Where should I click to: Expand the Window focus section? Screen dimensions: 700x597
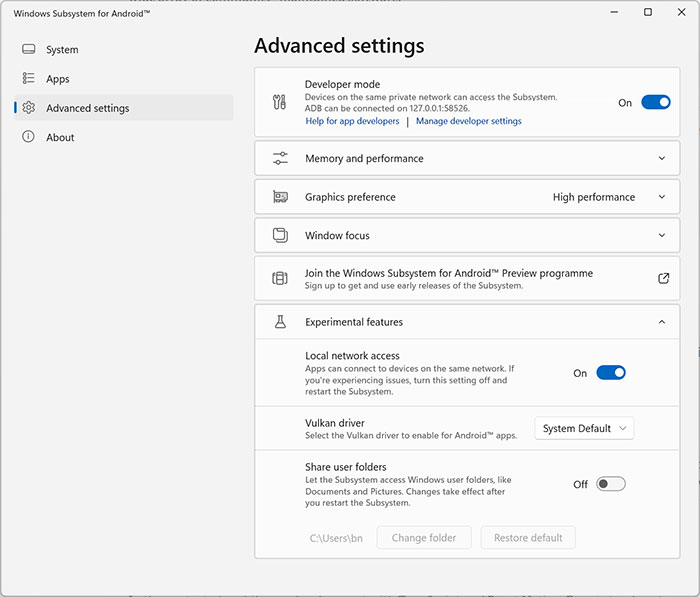[662, 236]
